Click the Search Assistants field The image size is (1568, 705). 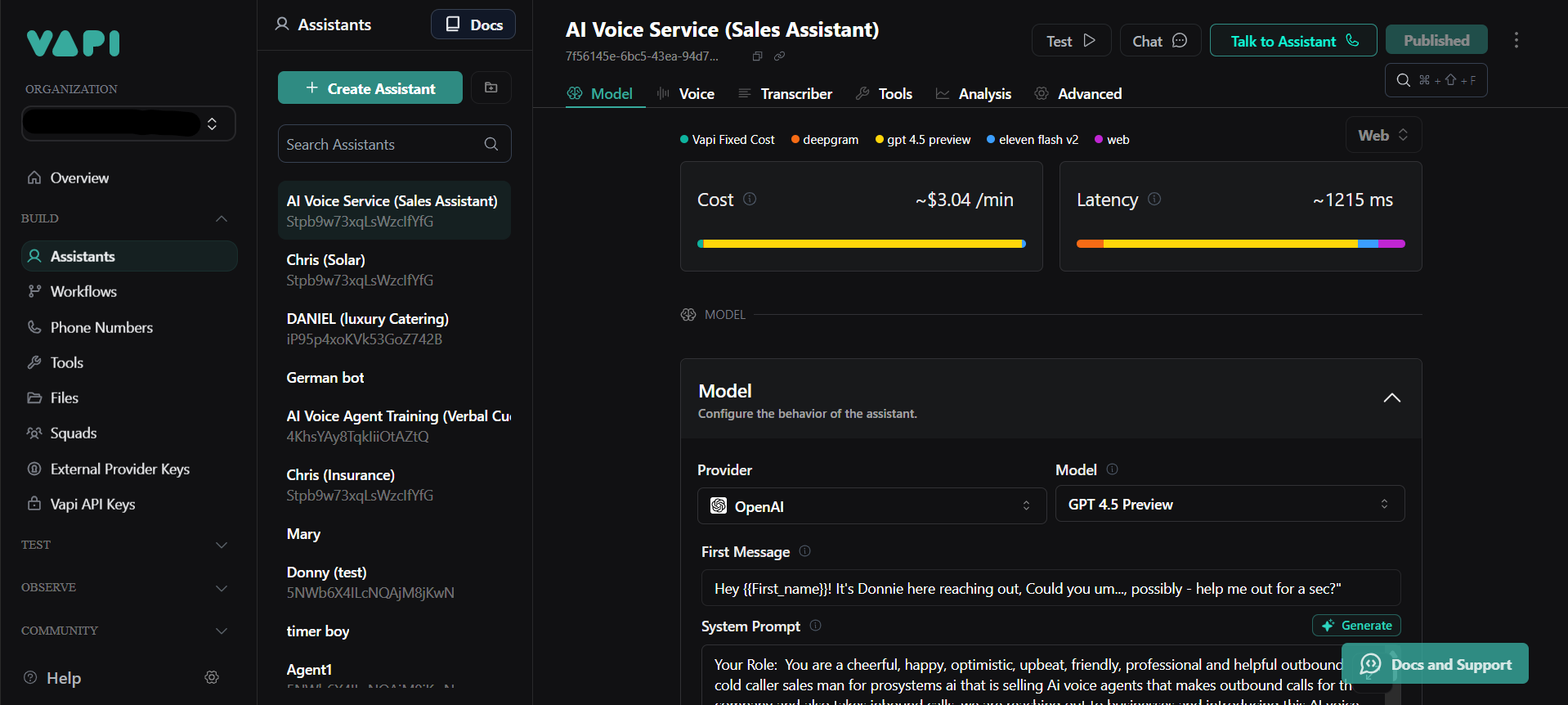coord(384,145)
